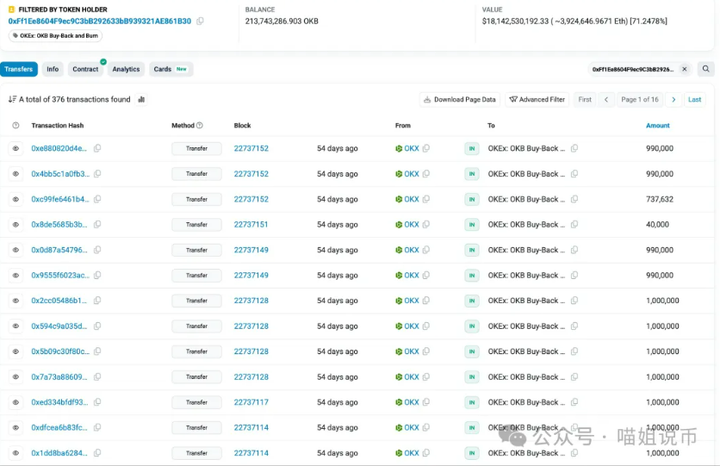This screenshot has width=720, height=466.
Task: Jump to First page
Action: tap(585, 100)
